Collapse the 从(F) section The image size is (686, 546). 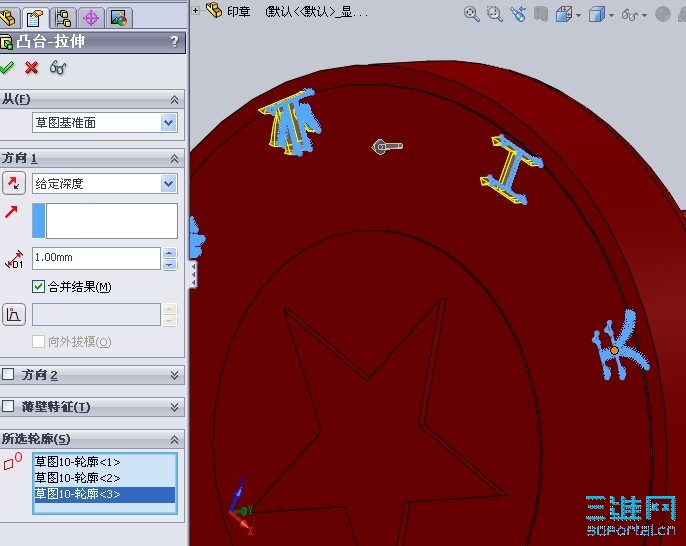click(x=174, y=100)
